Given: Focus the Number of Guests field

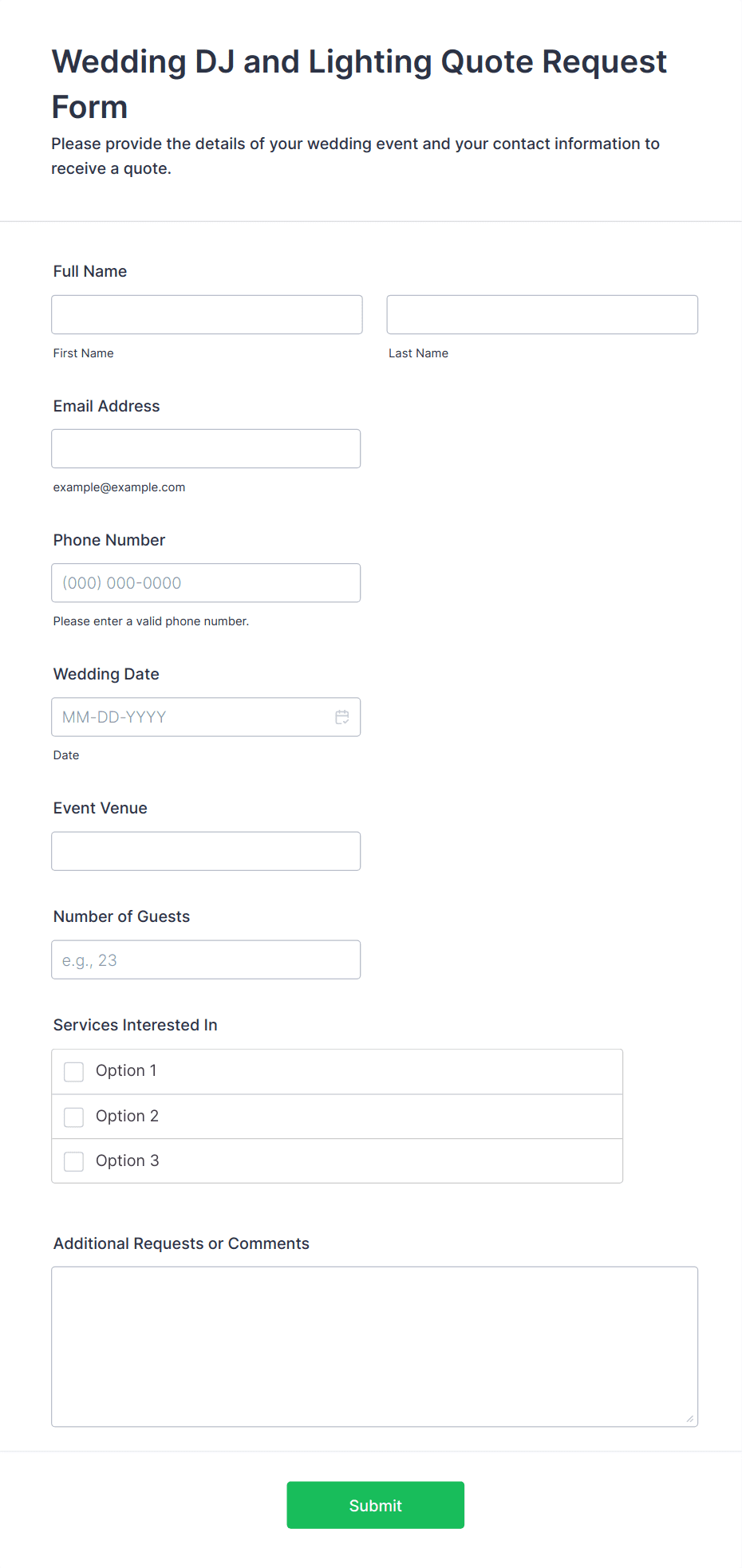Looking at the screenshot, I should (x=206, y=959).
